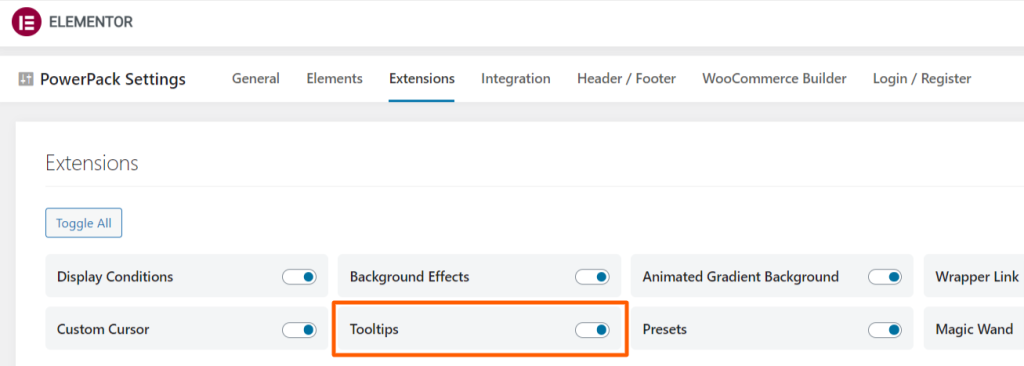Open WooCommerce Builder tab
The height and width of the screenshot is (366, 1024).
tap(775, 79)
